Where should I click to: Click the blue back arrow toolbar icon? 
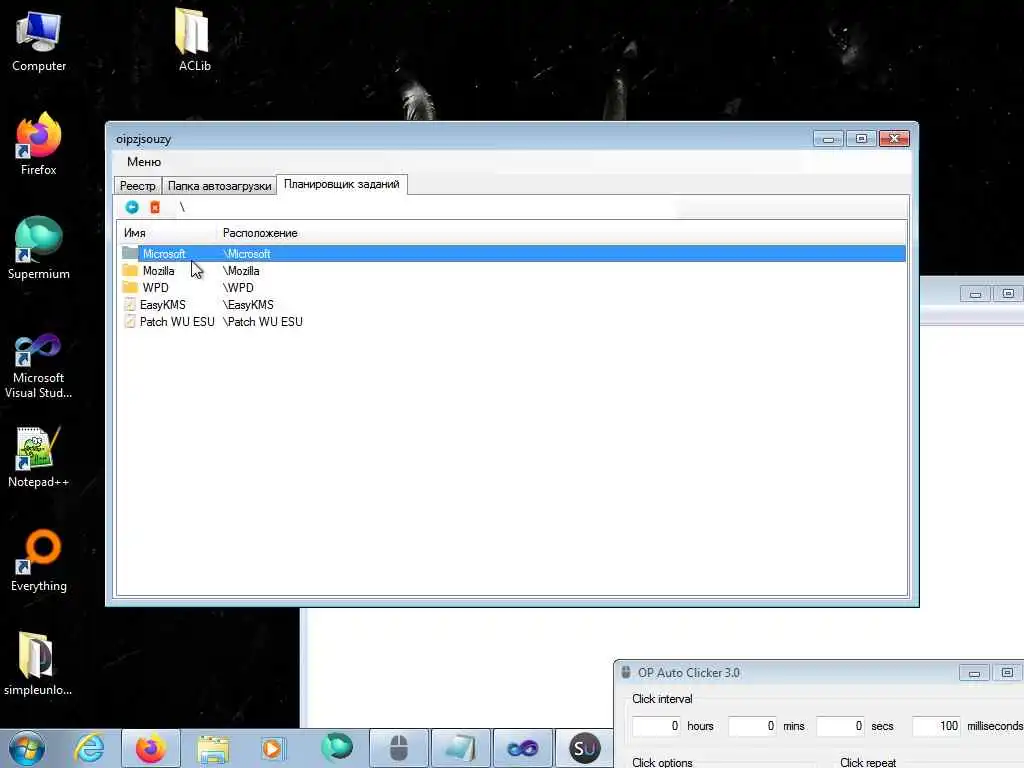pos(132,207)
